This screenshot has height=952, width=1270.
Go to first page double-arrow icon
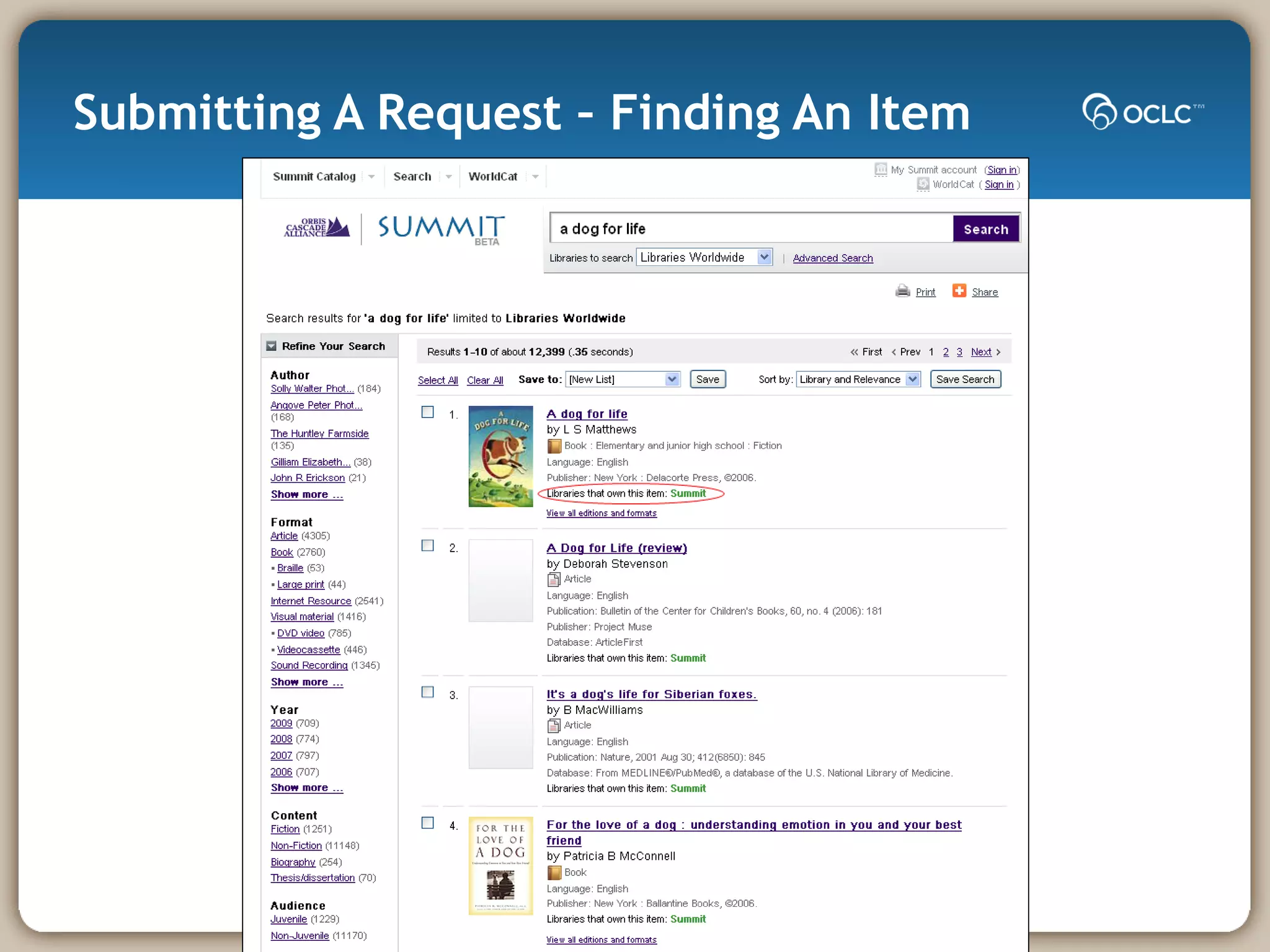[x=854, y=352]
